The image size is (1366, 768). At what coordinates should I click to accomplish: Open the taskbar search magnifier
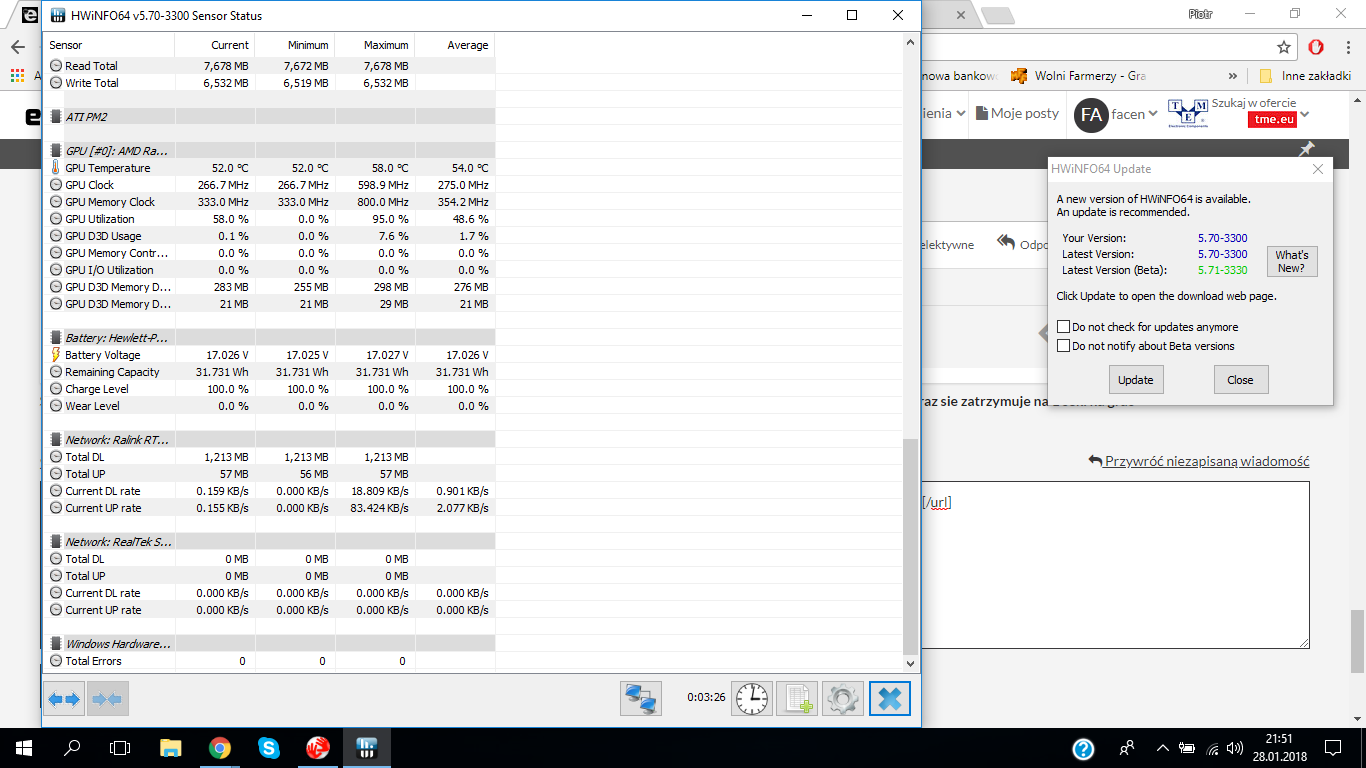tap(72, 747)
